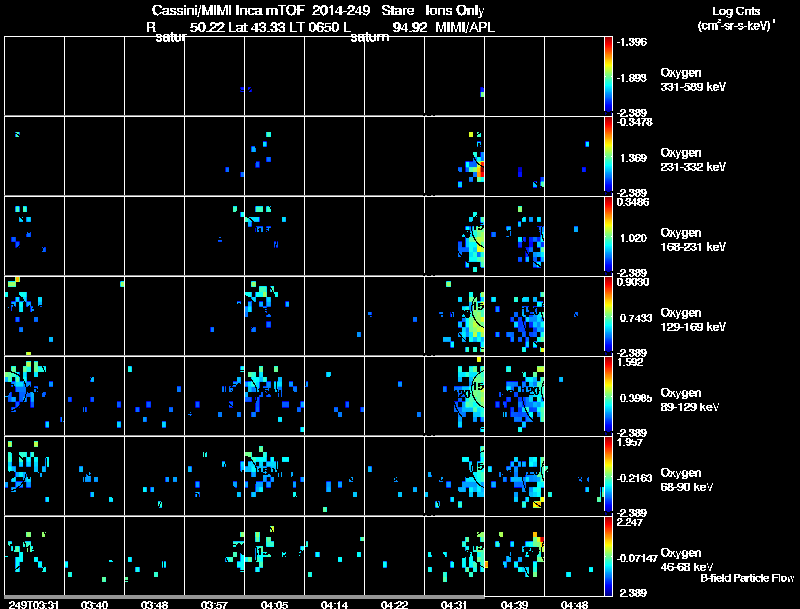Image resolution: width=800 pixels, height=609 pixels.
Task: Click the 'Stare' word in the title
Action: tap(397, 11)
